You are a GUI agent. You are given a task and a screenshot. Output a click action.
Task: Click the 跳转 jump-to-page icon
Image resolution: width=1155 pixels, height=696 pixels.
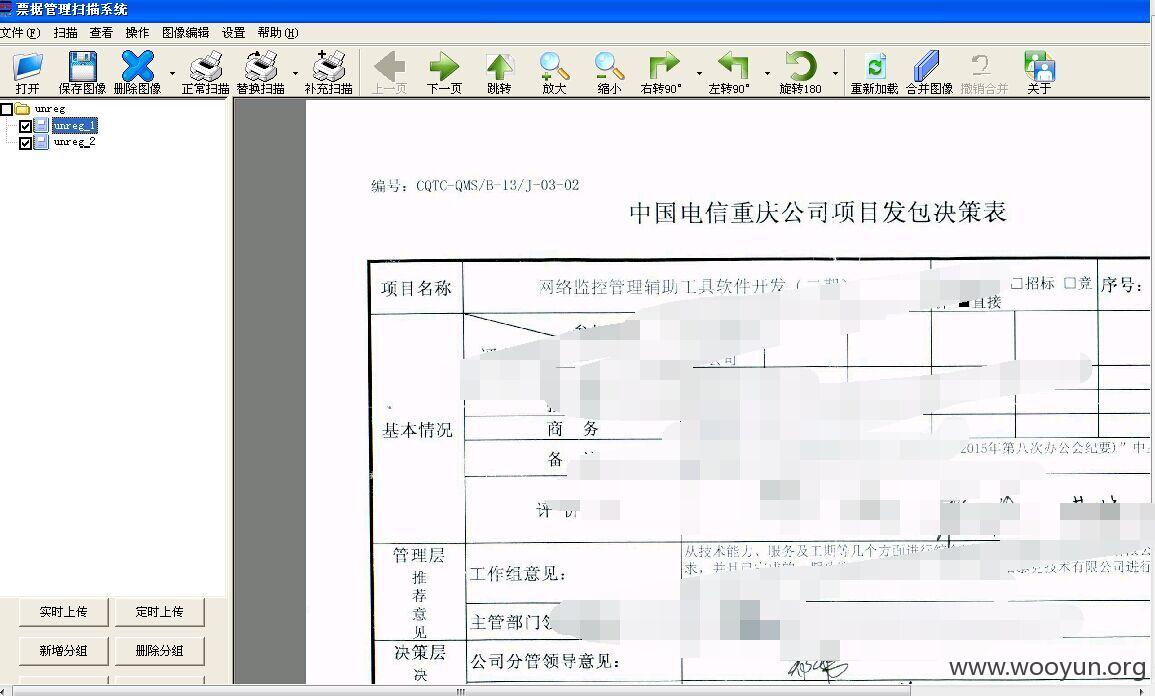499,72
